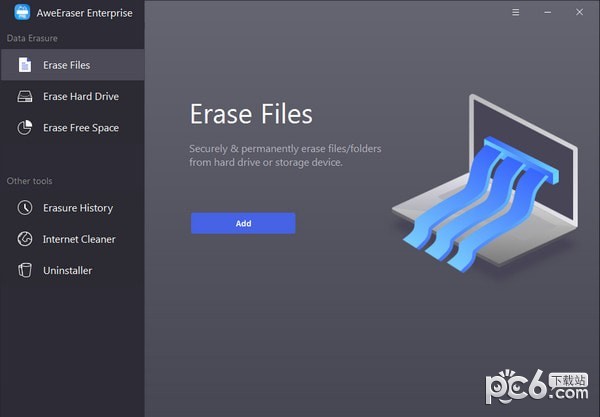Minimize the AweEraser window
This screenshot has width=600, height=417.
pos(548,12)
